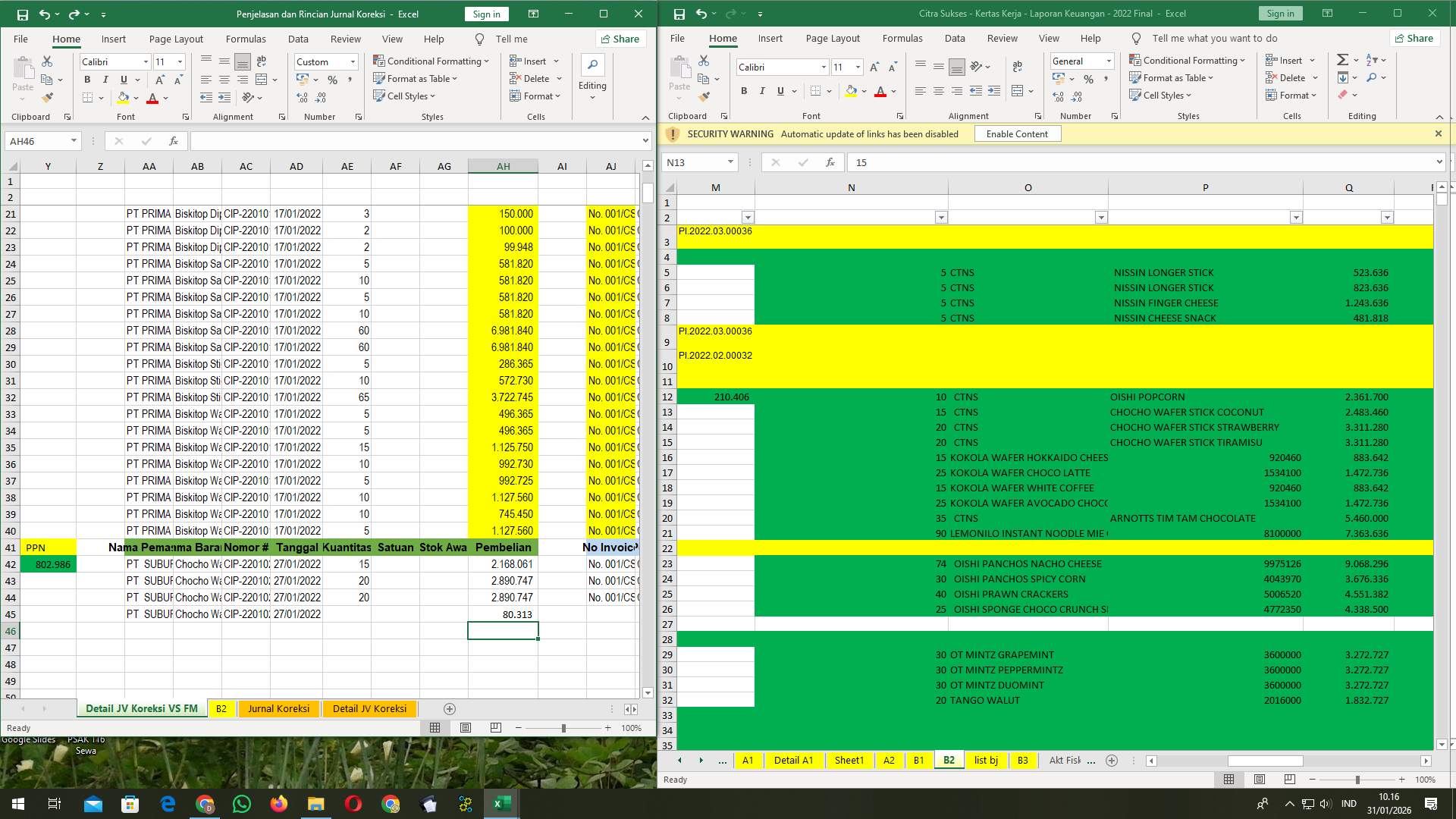Screen dimensions: 1456x819
Task: Toggle bold formatting
Action: point(86,79)
